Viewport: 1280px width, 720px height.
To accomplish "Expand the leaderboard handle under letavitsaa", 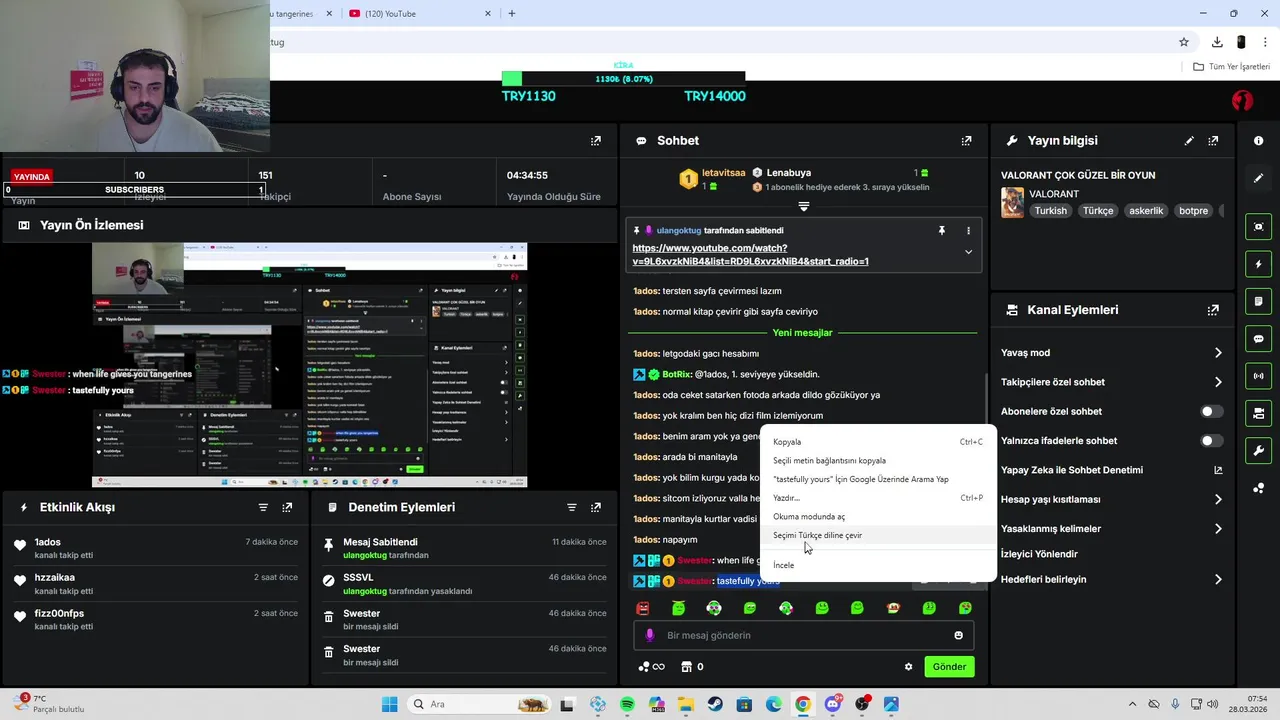I will click(803, 207).
